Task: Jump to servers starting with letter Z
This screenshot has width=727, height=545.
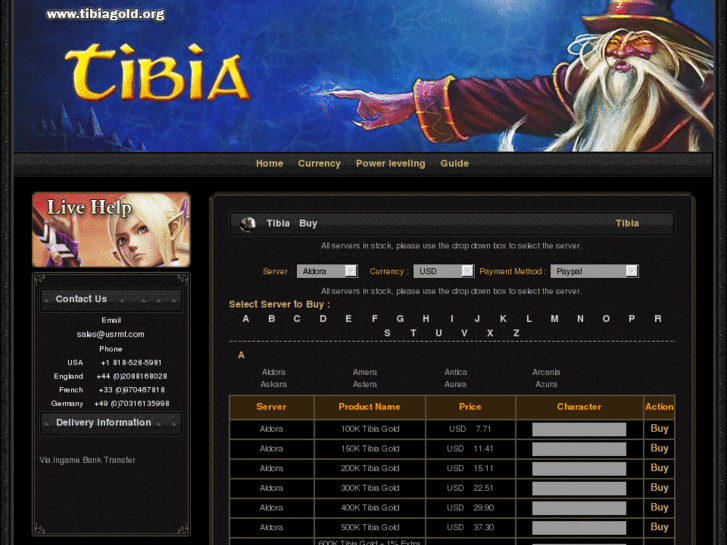Action: pos(516,333)
